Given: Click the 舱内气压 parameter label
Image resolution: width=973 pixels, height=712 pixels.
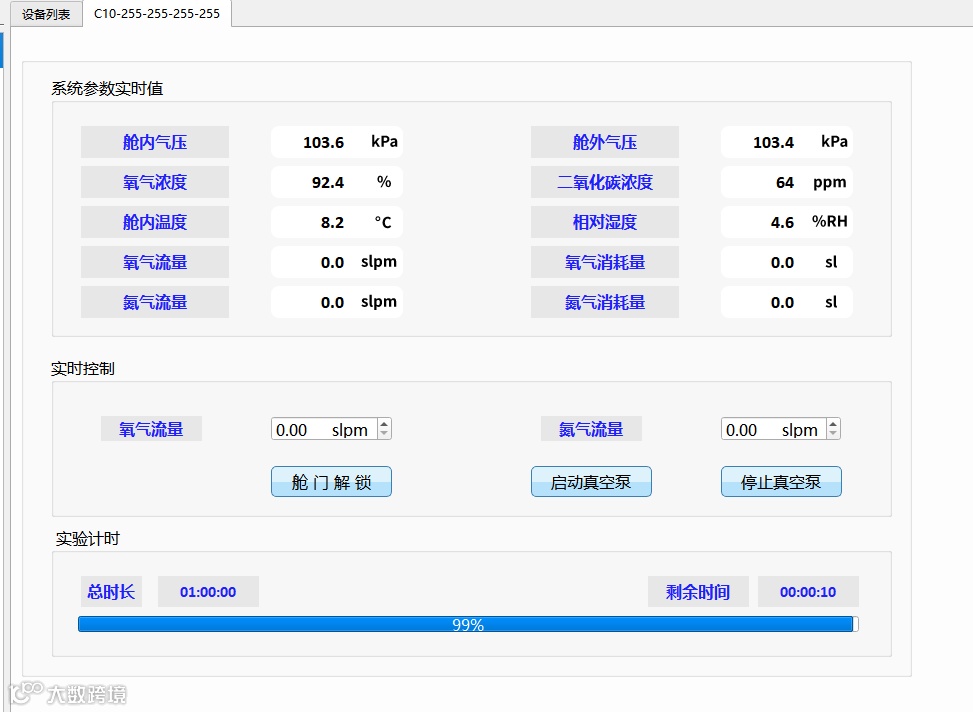Looking at the screenshot, I should (x=154, y=142).
